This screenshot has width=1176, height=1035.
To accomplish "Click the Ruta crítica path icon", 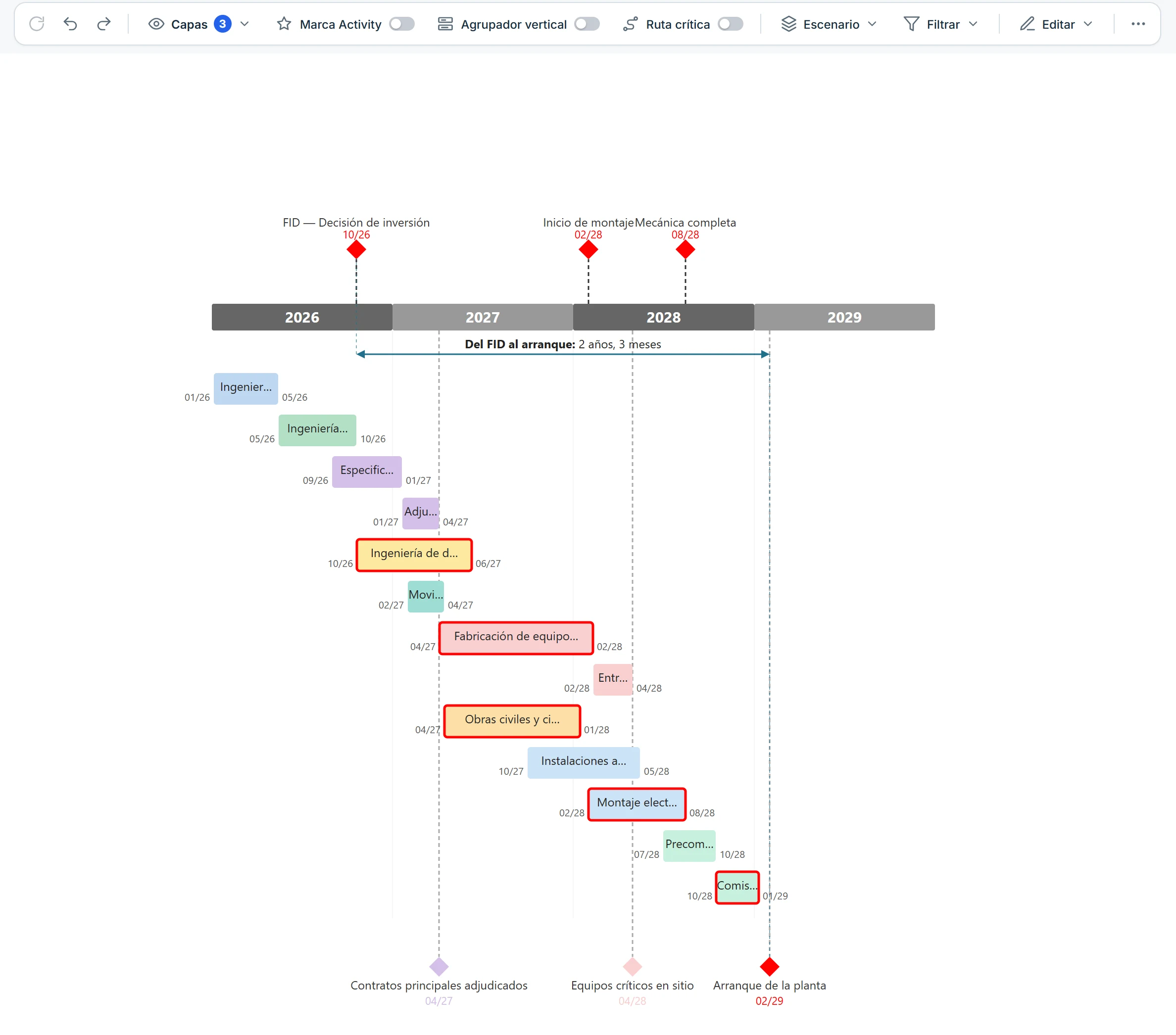I will [630, 24].
